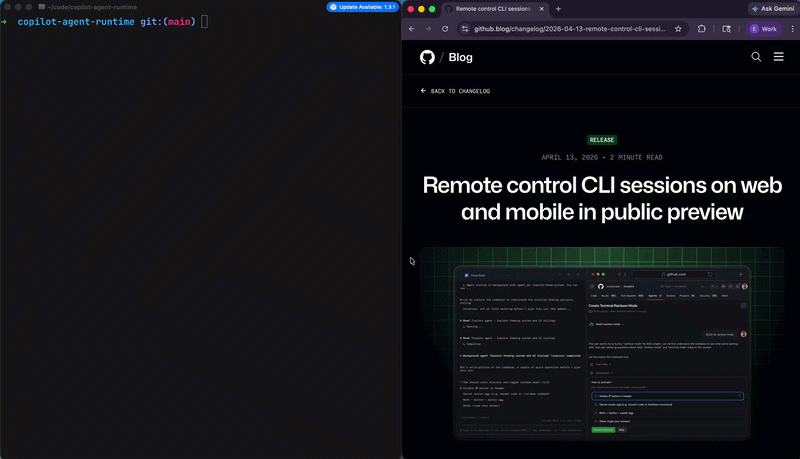Viewport: 800px width, 459px height.
Task: Maximize the browser window with green button
Action: [x=432, y=9]
